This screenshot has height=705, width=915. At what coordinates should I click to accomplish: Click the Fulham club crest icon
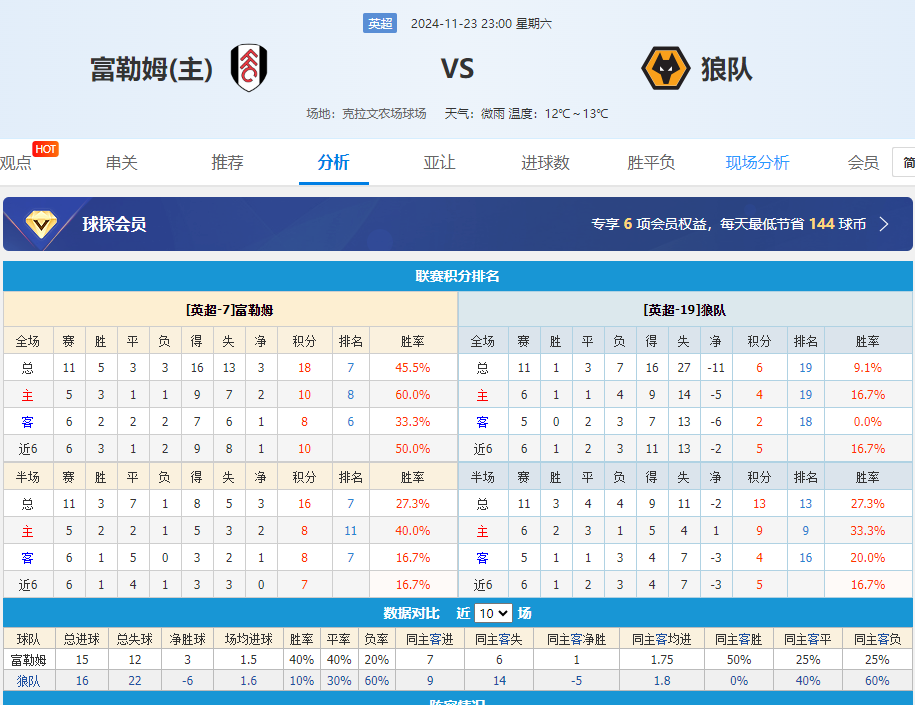(x=249, y=68)
